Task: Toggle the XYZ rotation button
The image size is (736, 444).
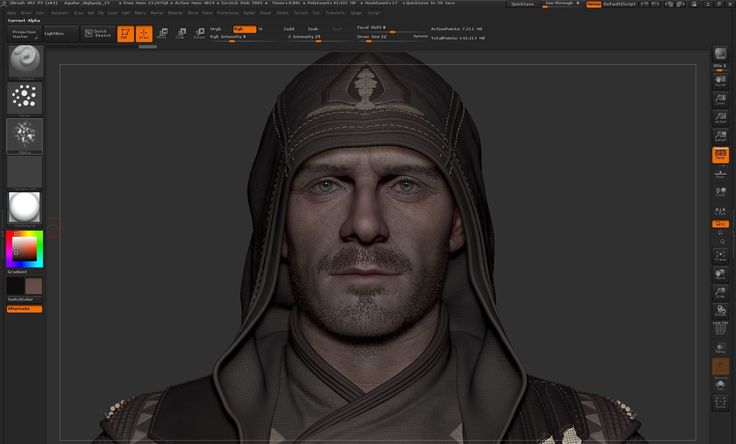Action: coord(720,224)
